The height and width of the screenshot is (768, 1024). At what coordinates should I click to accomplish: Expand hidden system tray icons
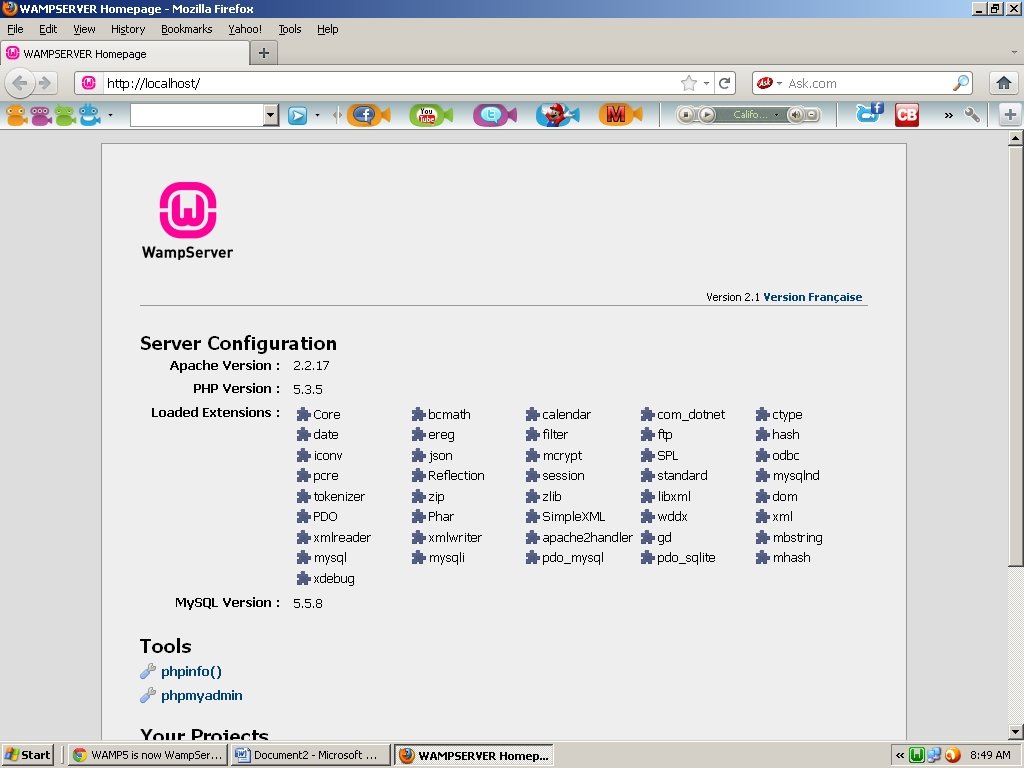pyautogui.click(x=900, y=755)
